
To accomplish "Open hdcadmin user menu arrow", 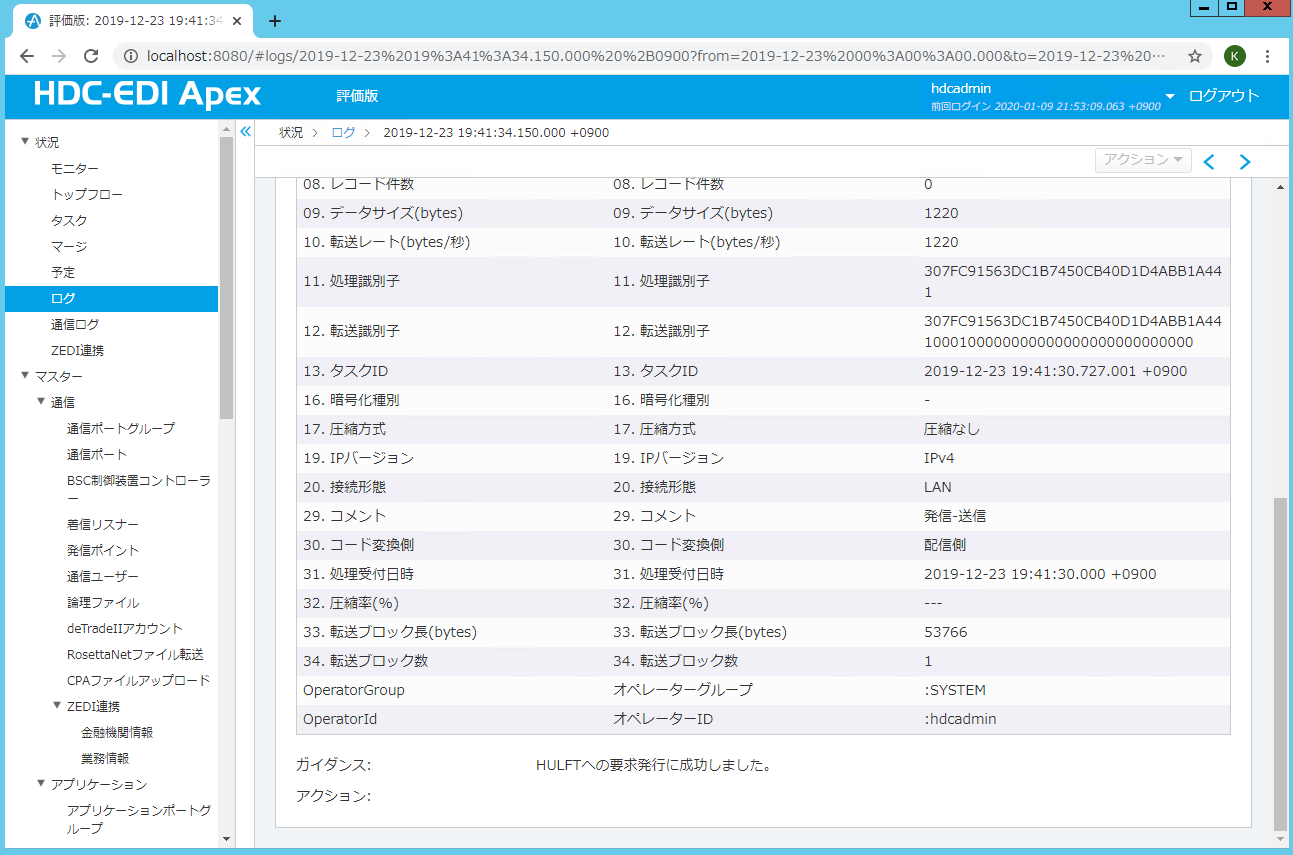I will (x=1170, y=96).
